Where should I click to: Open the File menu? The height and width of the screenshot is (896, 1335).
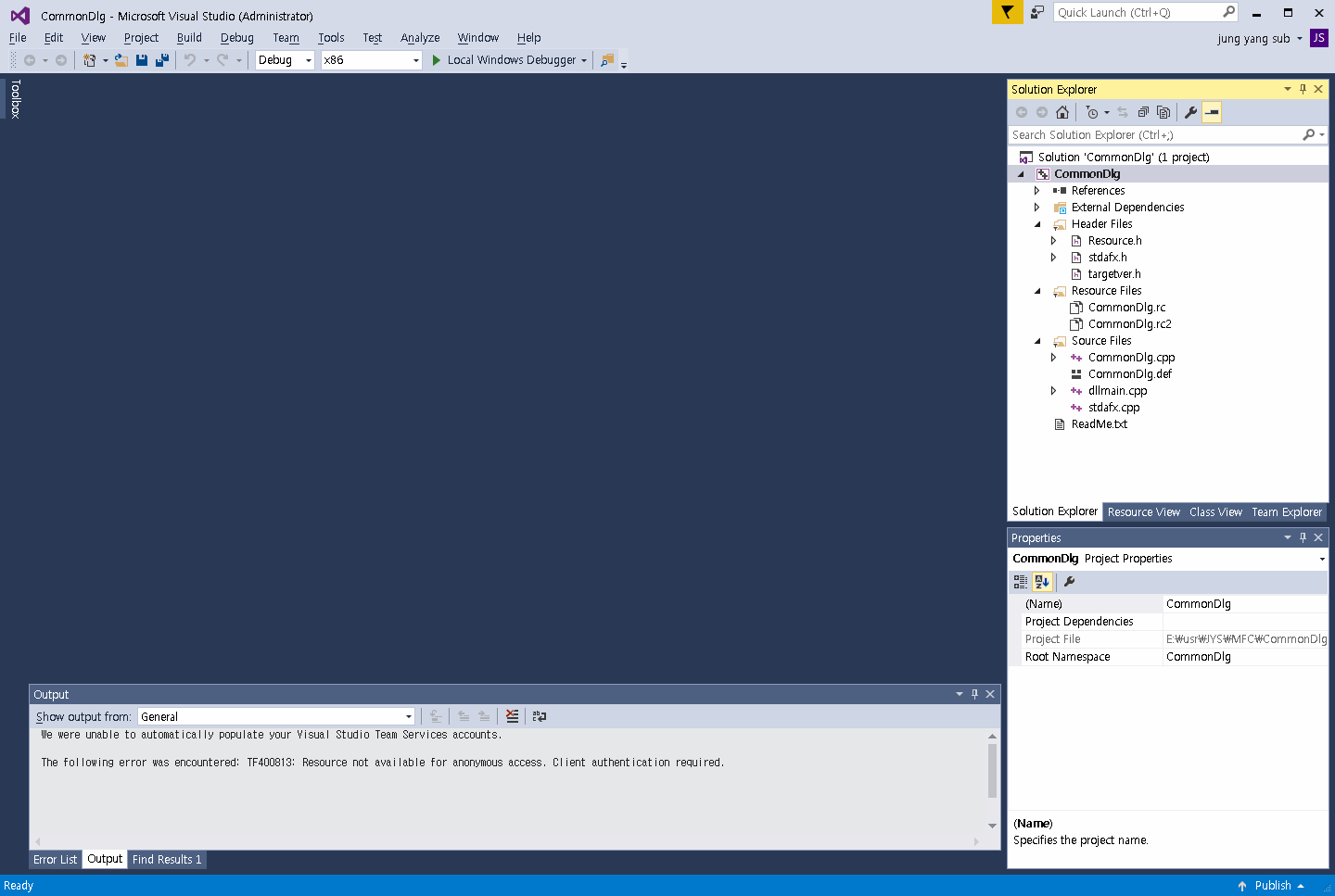tap(18, 38)
